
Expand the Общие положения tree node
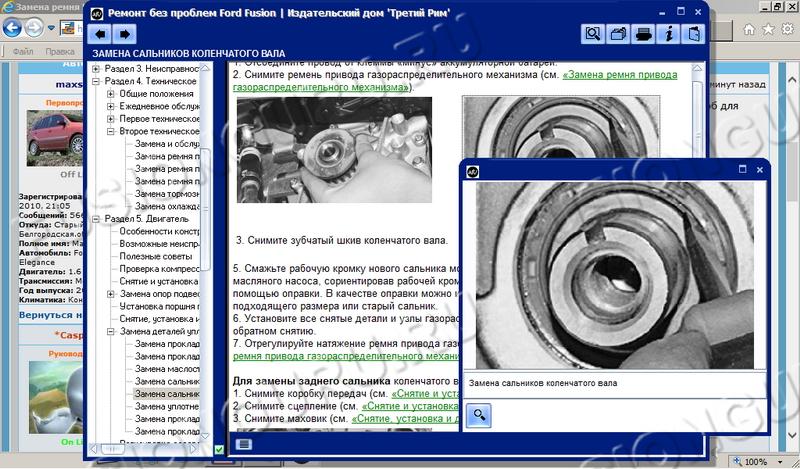[x=111, y=94]
